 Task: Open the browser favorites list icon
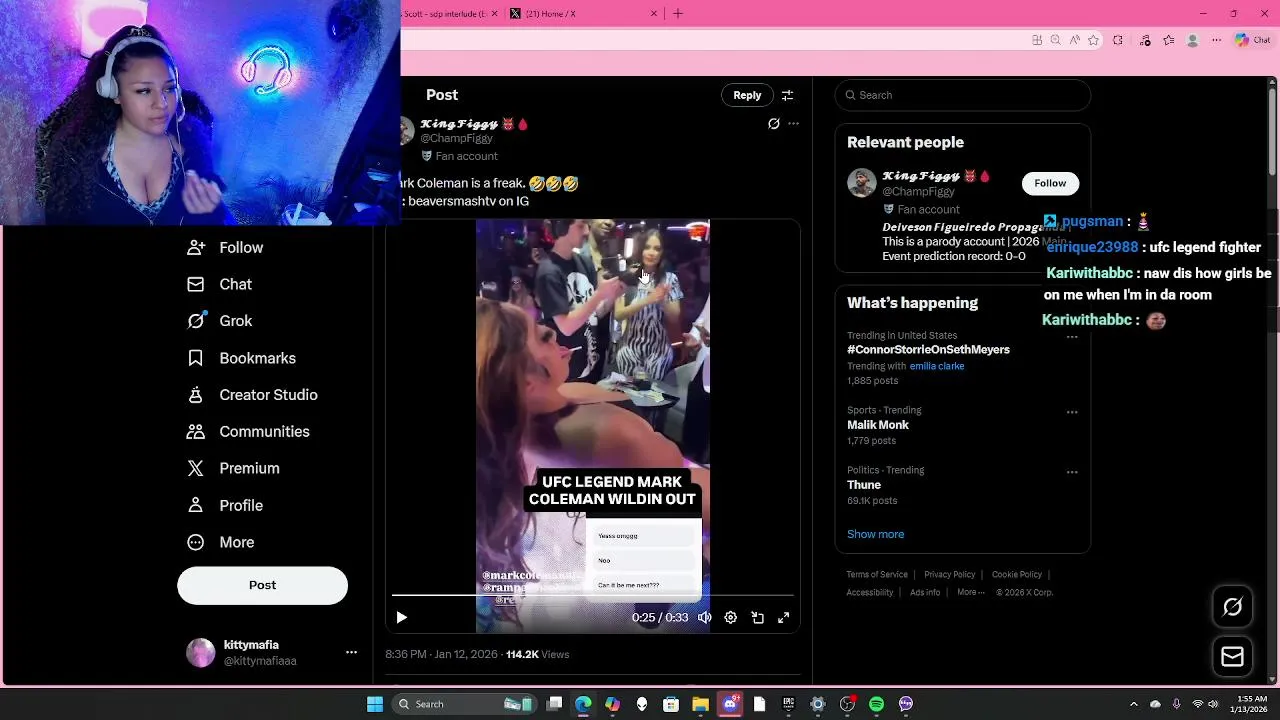pos(1168,40)
